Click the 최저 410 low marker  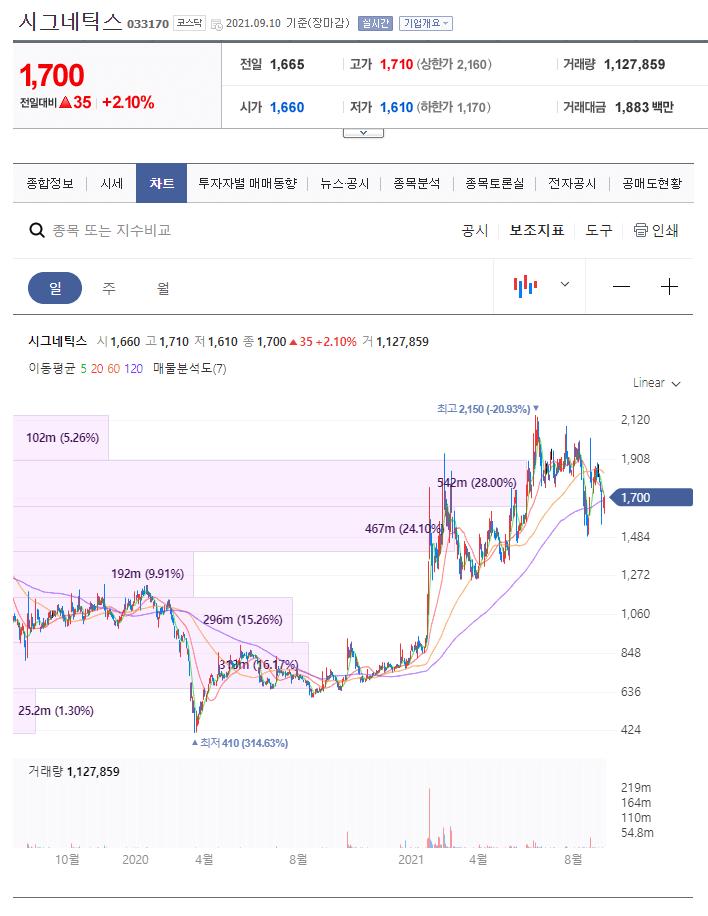click(x=240, y=743)
